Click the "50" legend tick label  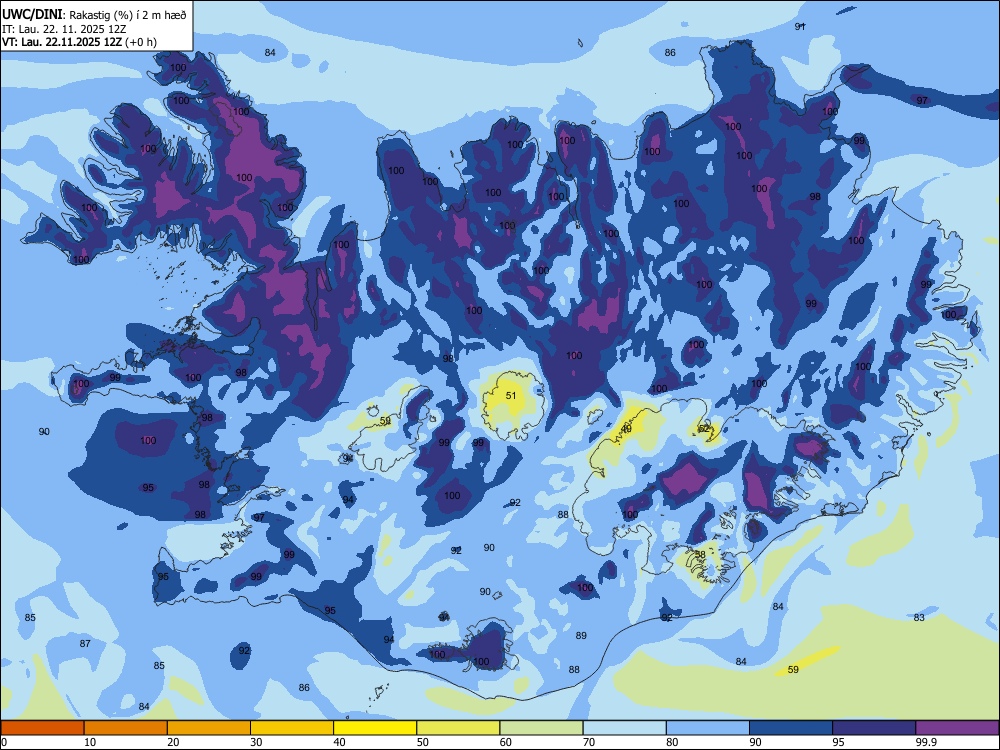click(x=423, y=742)
